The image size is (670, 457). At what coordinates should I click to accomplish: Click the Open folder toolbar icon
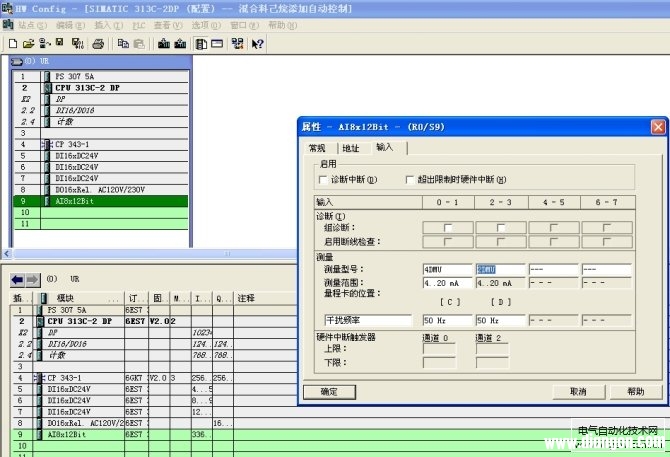point(28,44)
